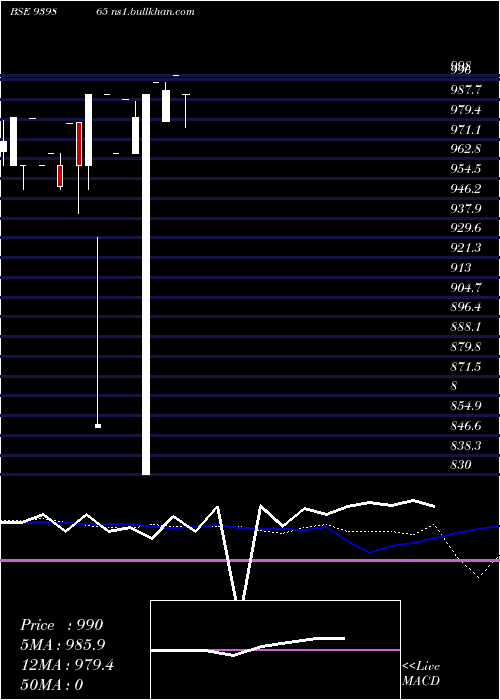The width and height of the screenshot is (500, 700).
Task: Click the 979.4 price axis label
Action: pyautogui.click(x=466, y=109)
